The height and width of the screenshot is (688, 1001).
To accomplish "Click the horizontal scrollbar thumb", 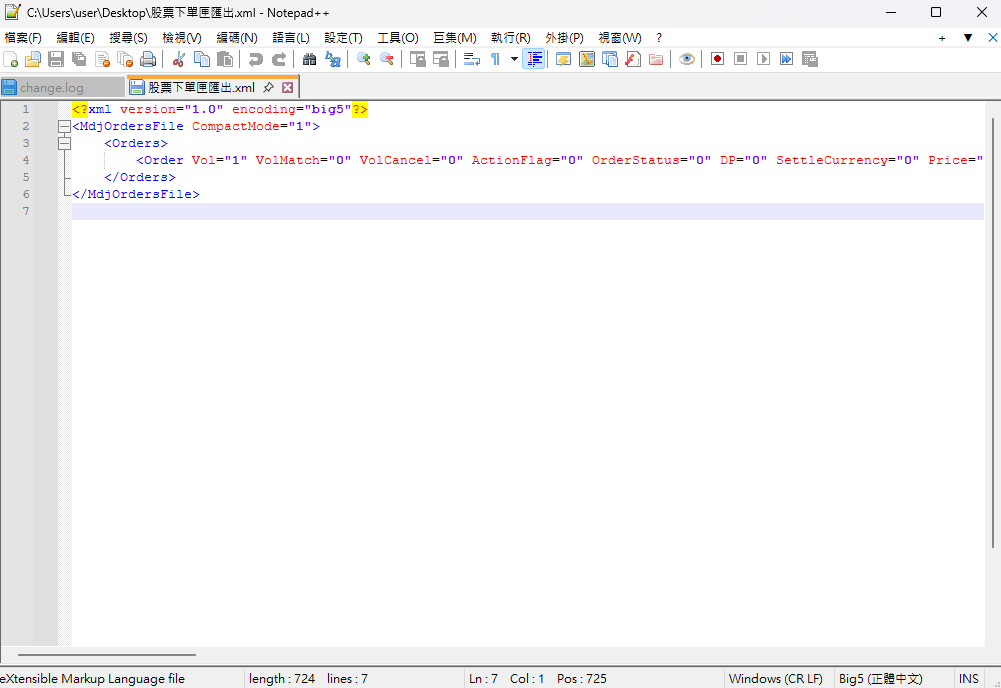I will click(107, 655).
